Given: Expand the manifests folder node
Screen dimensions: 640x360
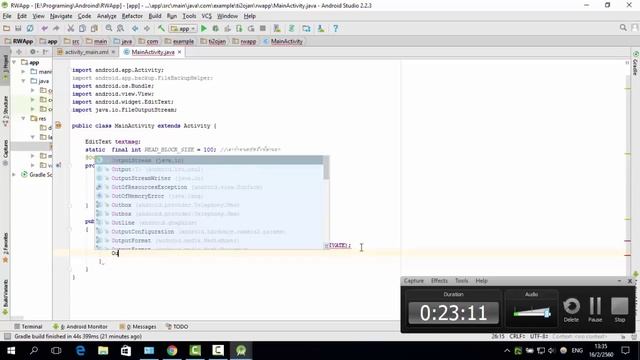Looking at the screenshot, I should (x=24, y=71).
